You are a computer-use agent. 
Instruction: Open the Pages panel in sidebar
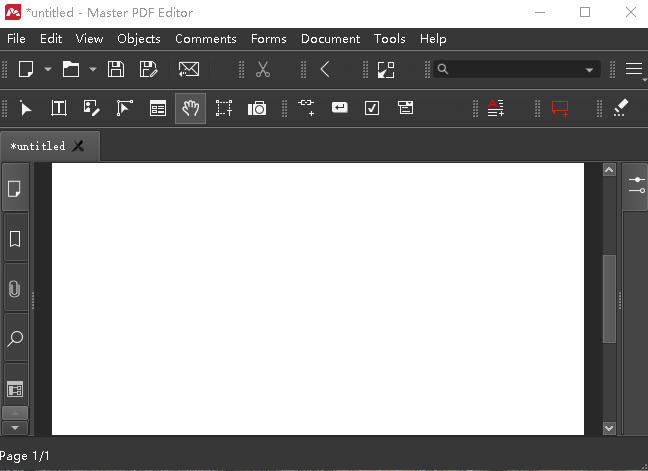pos(15,189)
